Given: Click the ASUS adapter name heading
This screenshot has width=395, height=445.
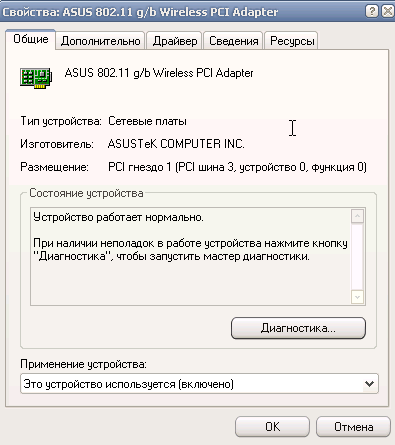Looking at the screenshot, I should pyautogui.click(x=159, y=73).
